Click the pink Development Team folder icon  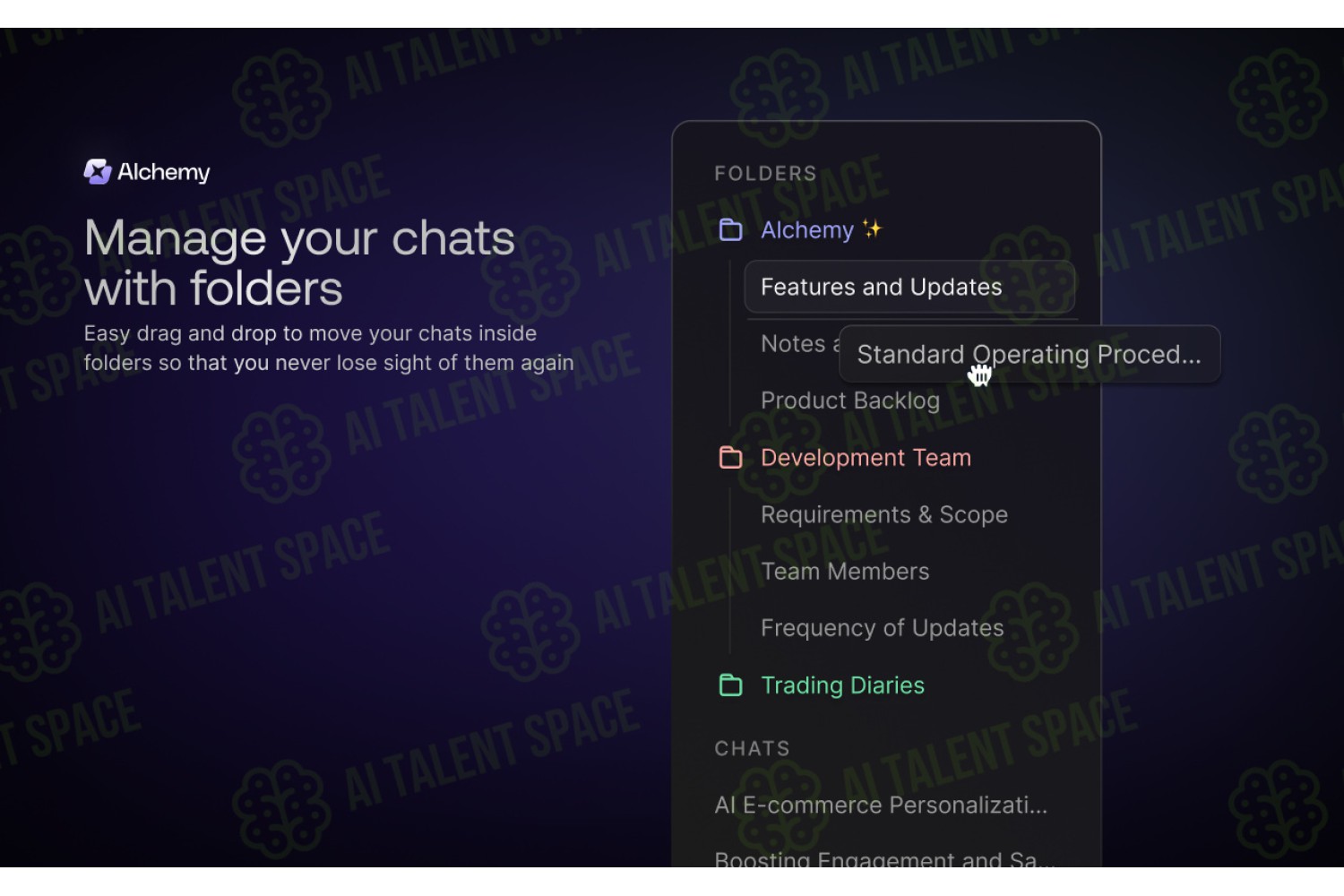click(731, 458)
